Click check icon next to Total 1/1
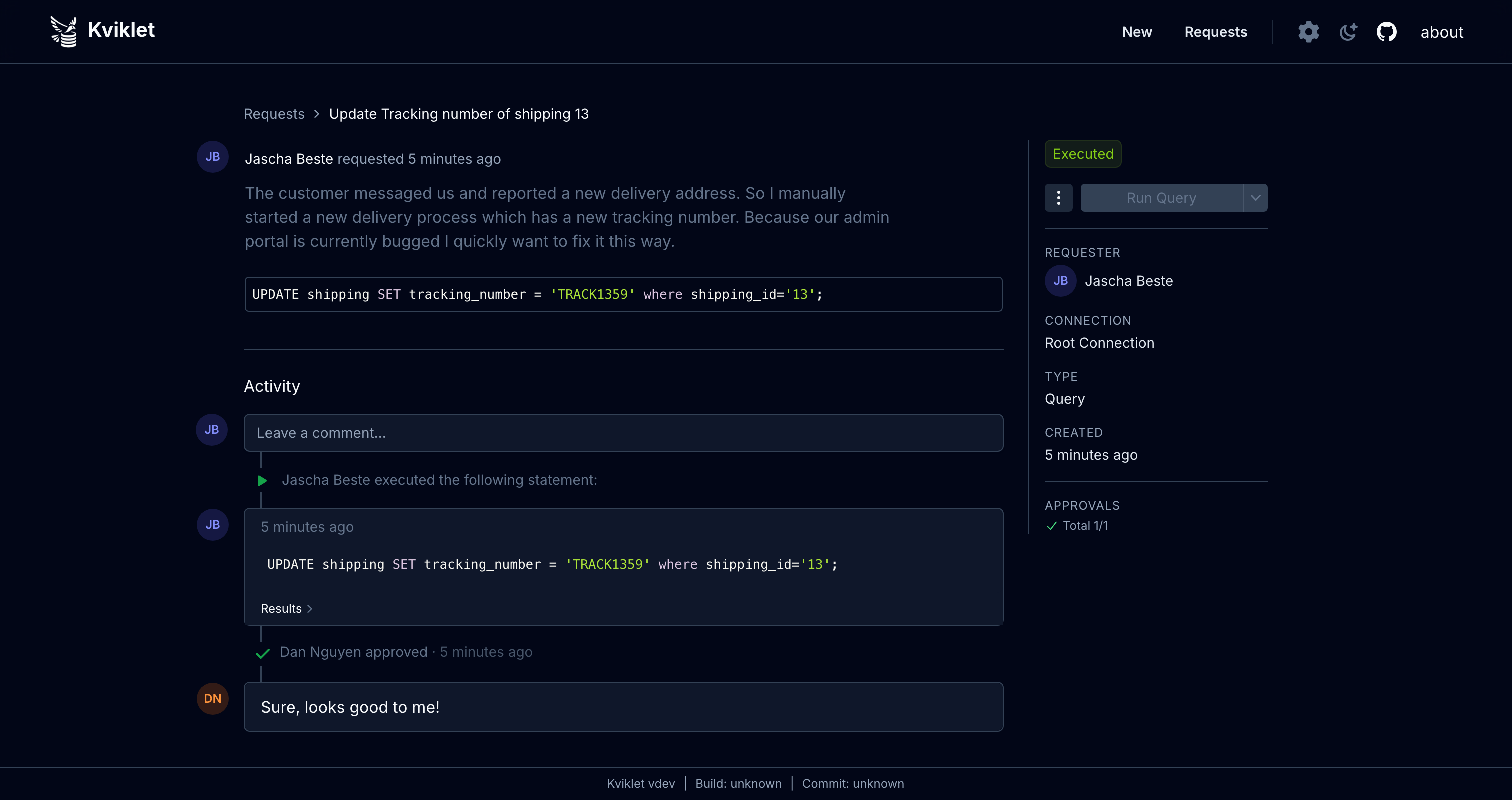 tap(1051, 526)
